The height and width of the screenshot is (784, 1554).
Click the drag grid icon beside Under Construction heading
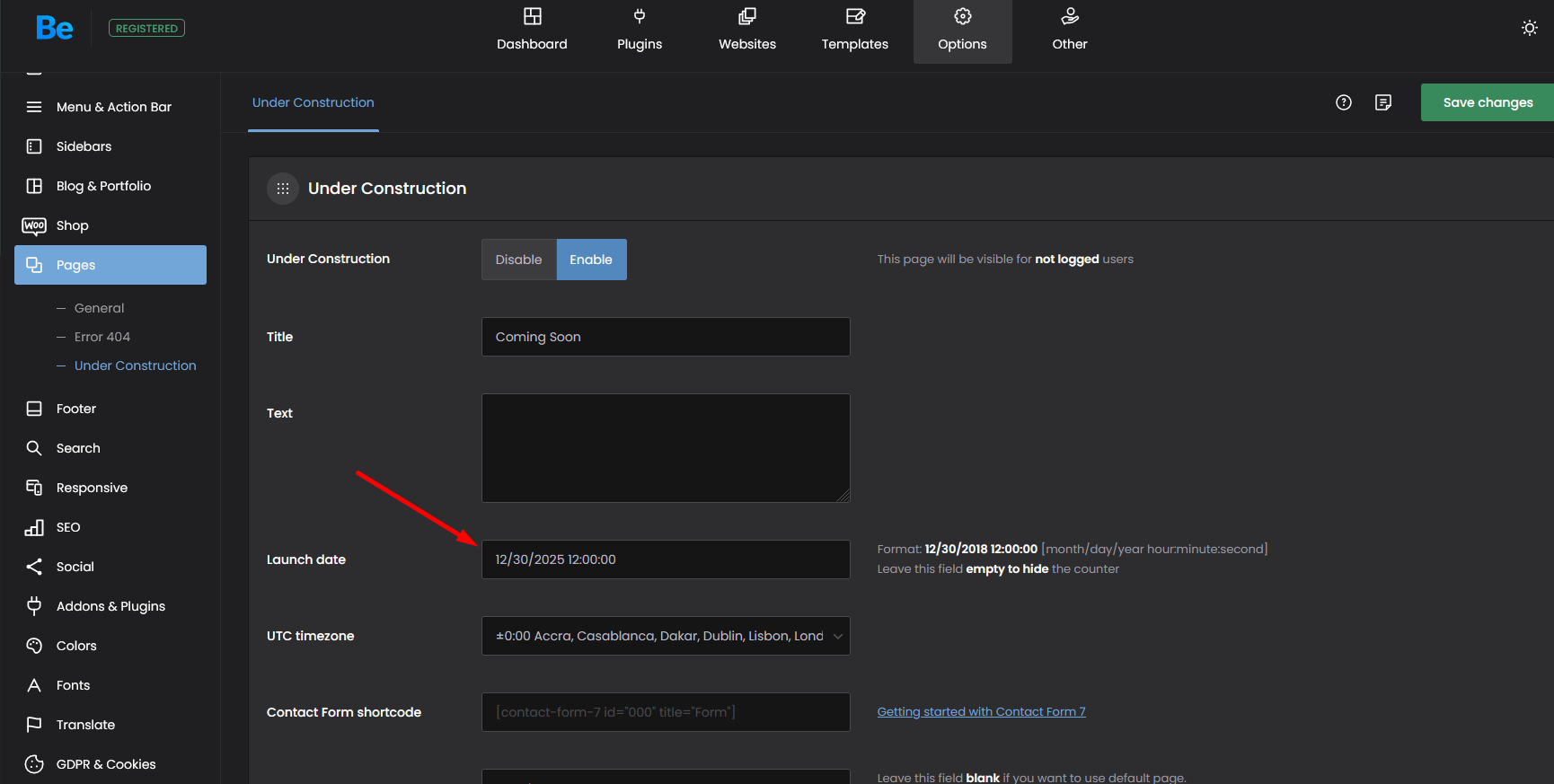point(283,189)
